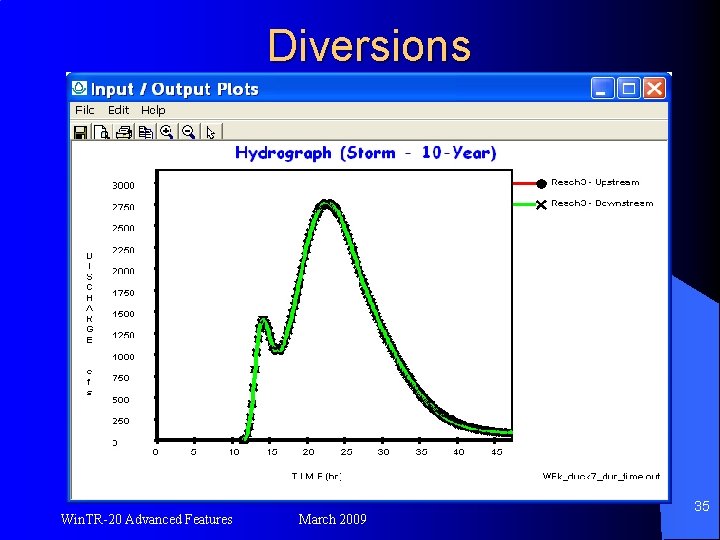Open the File menu
This screenshot has width=720, height=540.
click(84, 110)
